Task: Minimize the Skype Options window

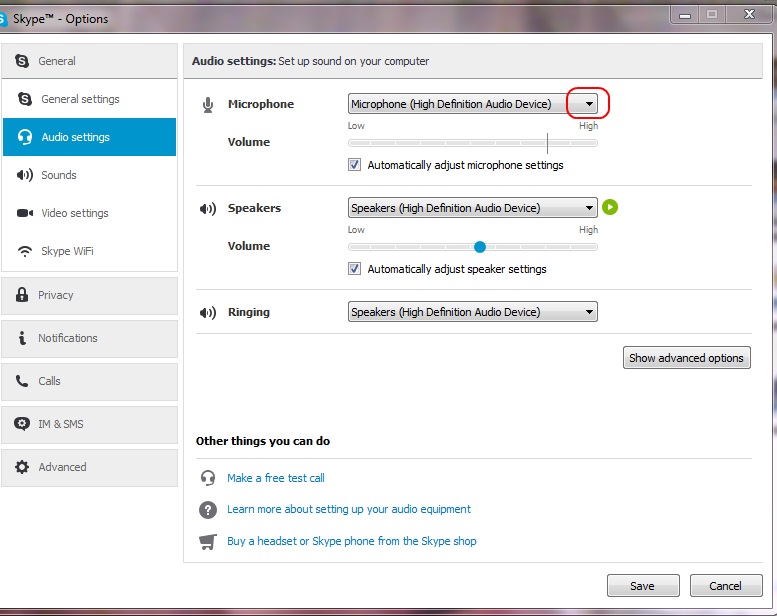Action: pyautogui.click(x=685, y=15)
